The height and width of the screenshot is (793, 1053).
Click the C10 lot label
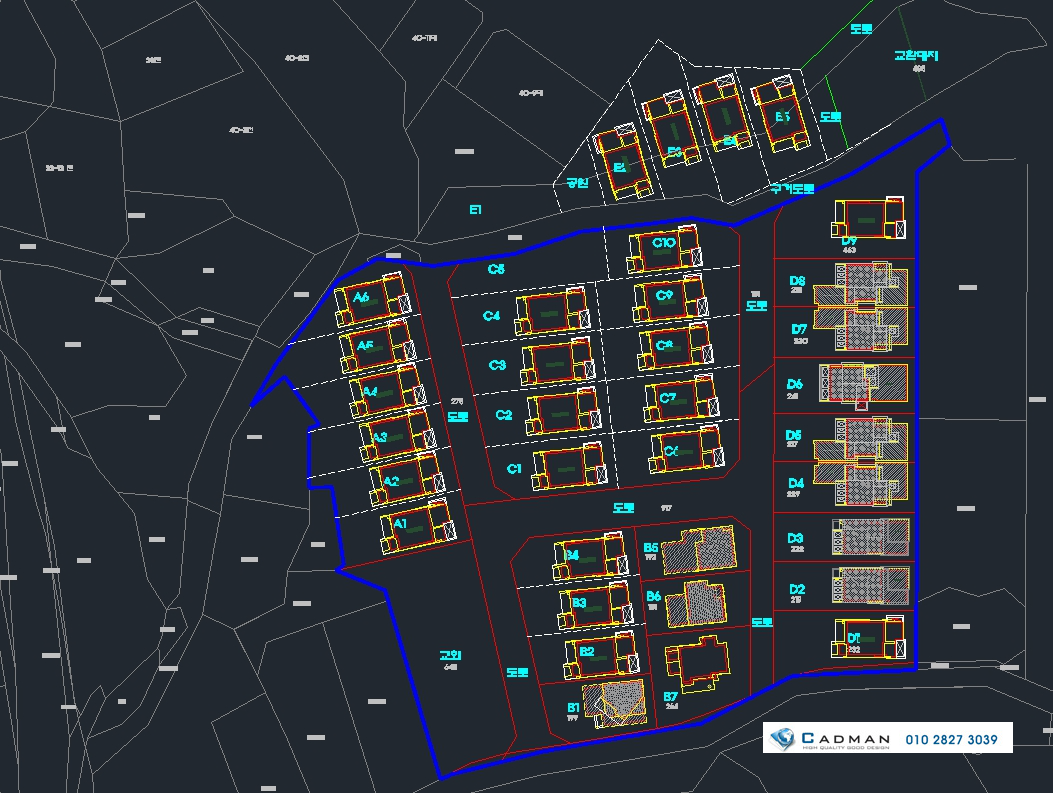[x=663, y=243]
